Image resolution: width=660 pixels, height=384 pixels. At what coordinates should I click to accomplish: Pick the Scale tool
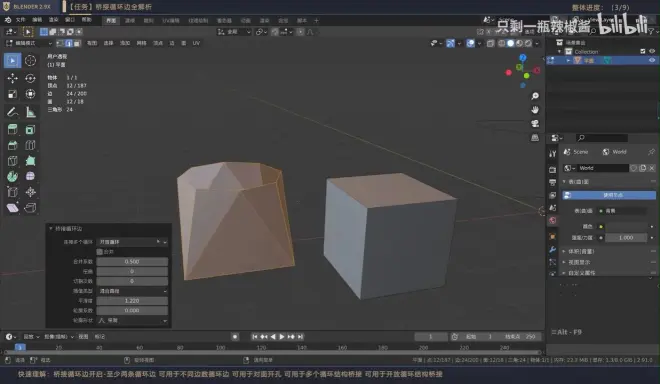12,94
